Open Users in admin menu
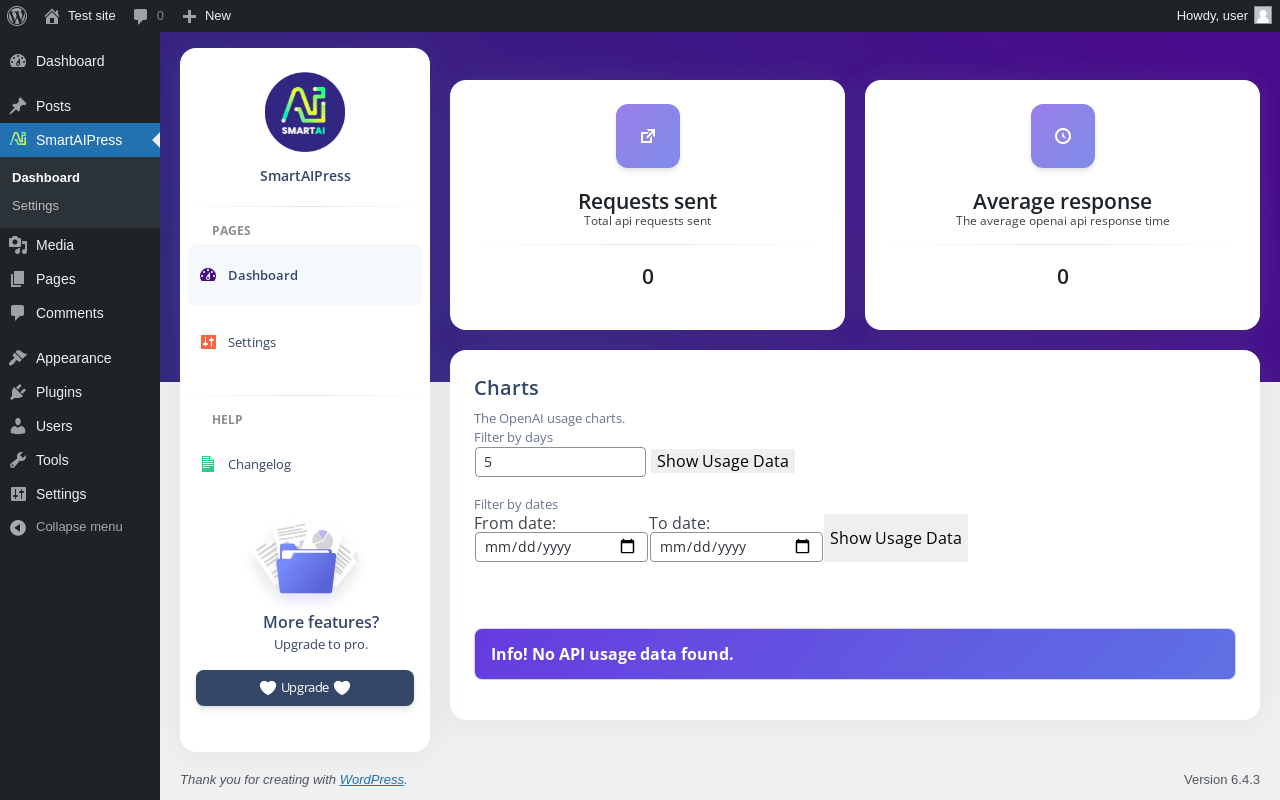The image size is (1280, 800). [80, 426]
